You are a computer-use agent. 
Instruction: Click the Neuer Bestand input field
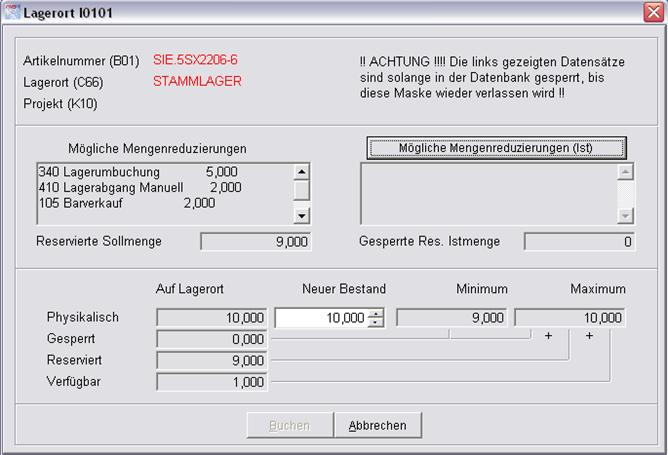320,318
